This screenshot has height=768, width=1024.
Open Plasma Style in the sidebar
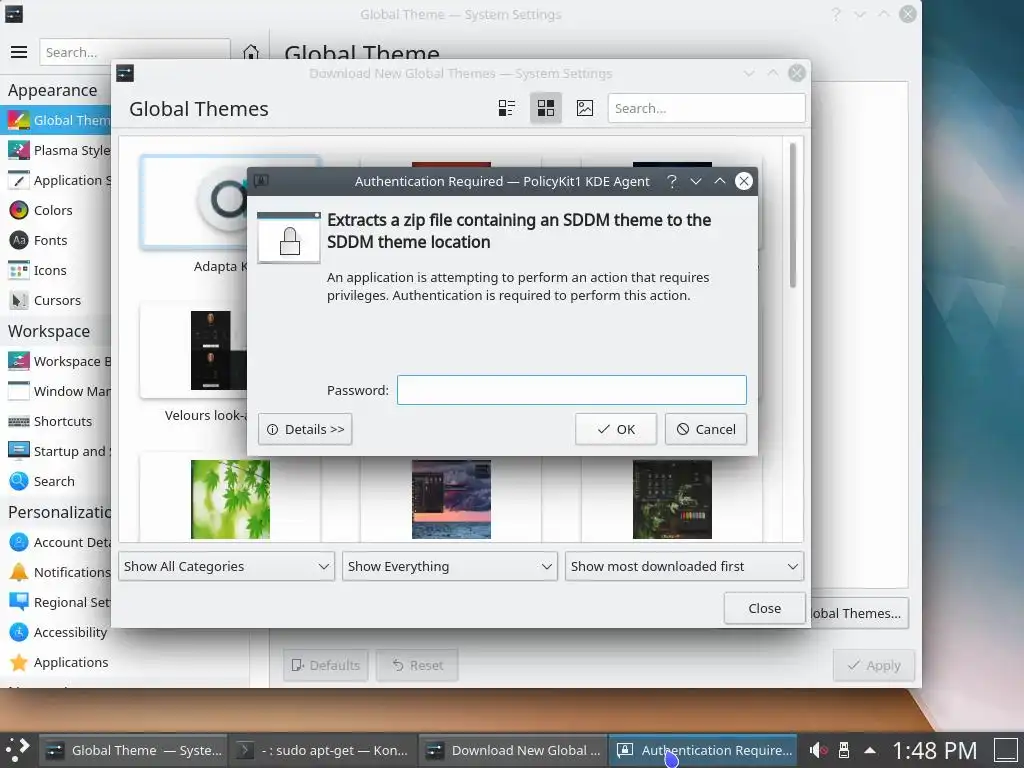pyautogui.click(x=56, y=150)
